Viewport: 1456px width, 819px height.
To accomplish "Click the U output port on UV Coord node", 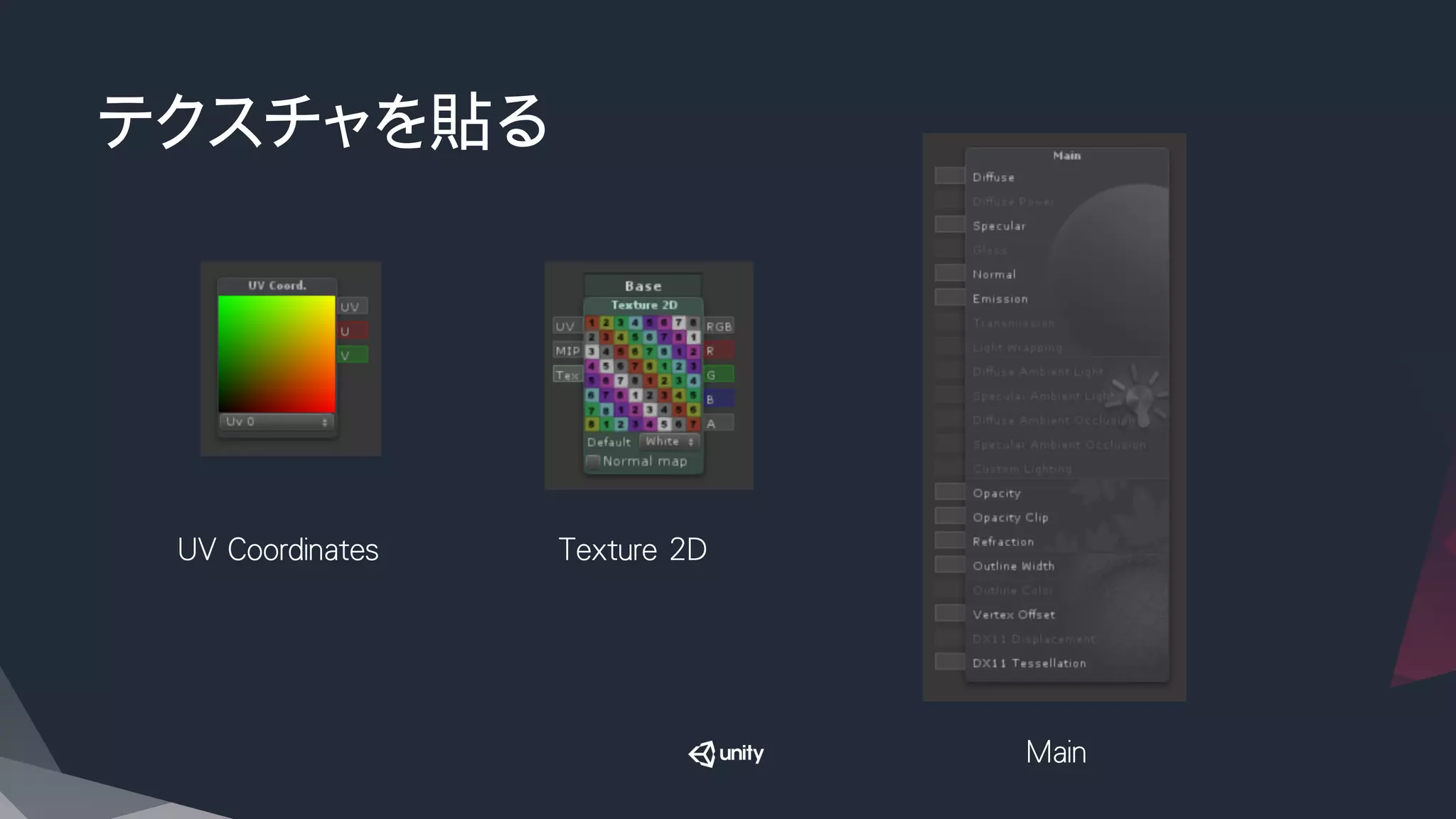I will pos(352,331).
